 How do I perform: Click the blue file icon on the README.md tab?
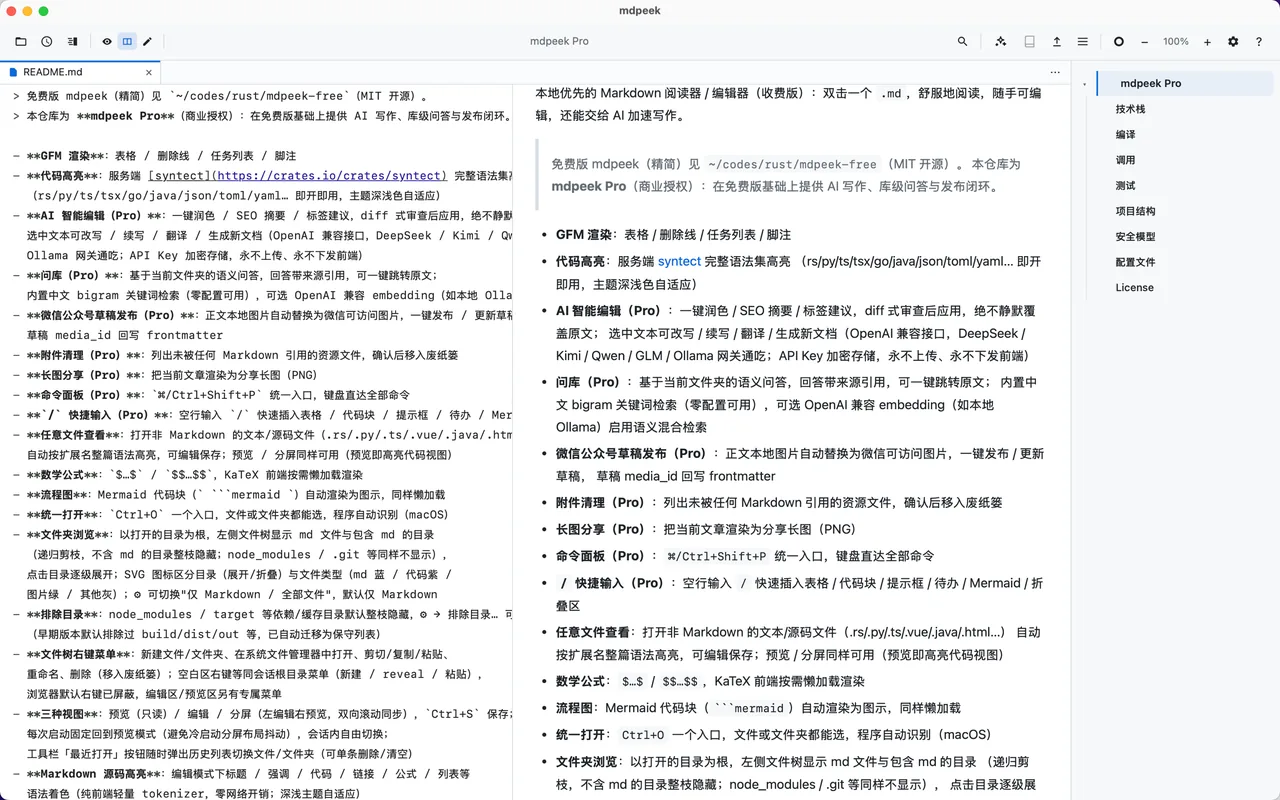(12, 72)
